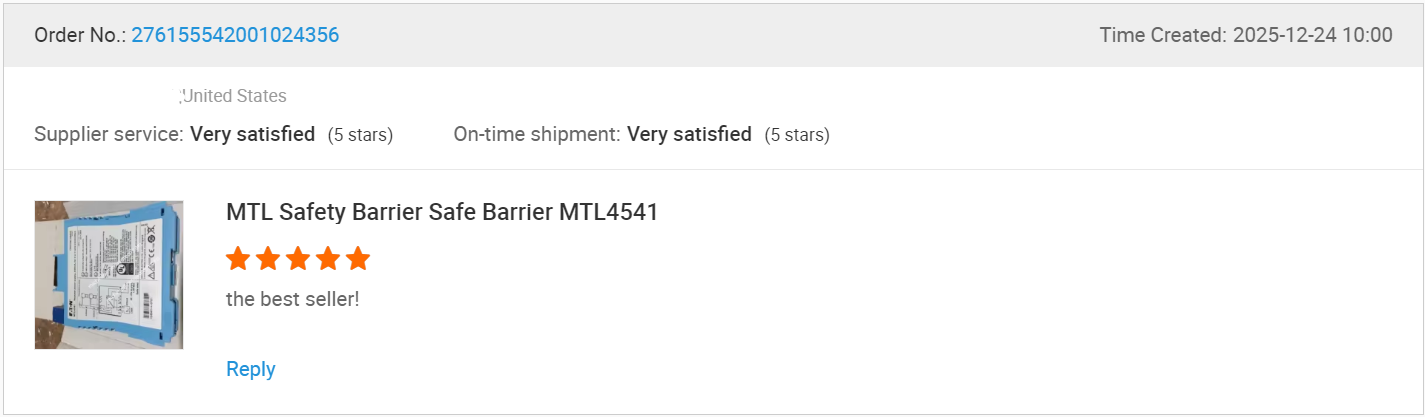This screenshot has height=417, width=1425.
Task: Open the MTL4541 product photo thumbnail
Action: tap(109, 275)
